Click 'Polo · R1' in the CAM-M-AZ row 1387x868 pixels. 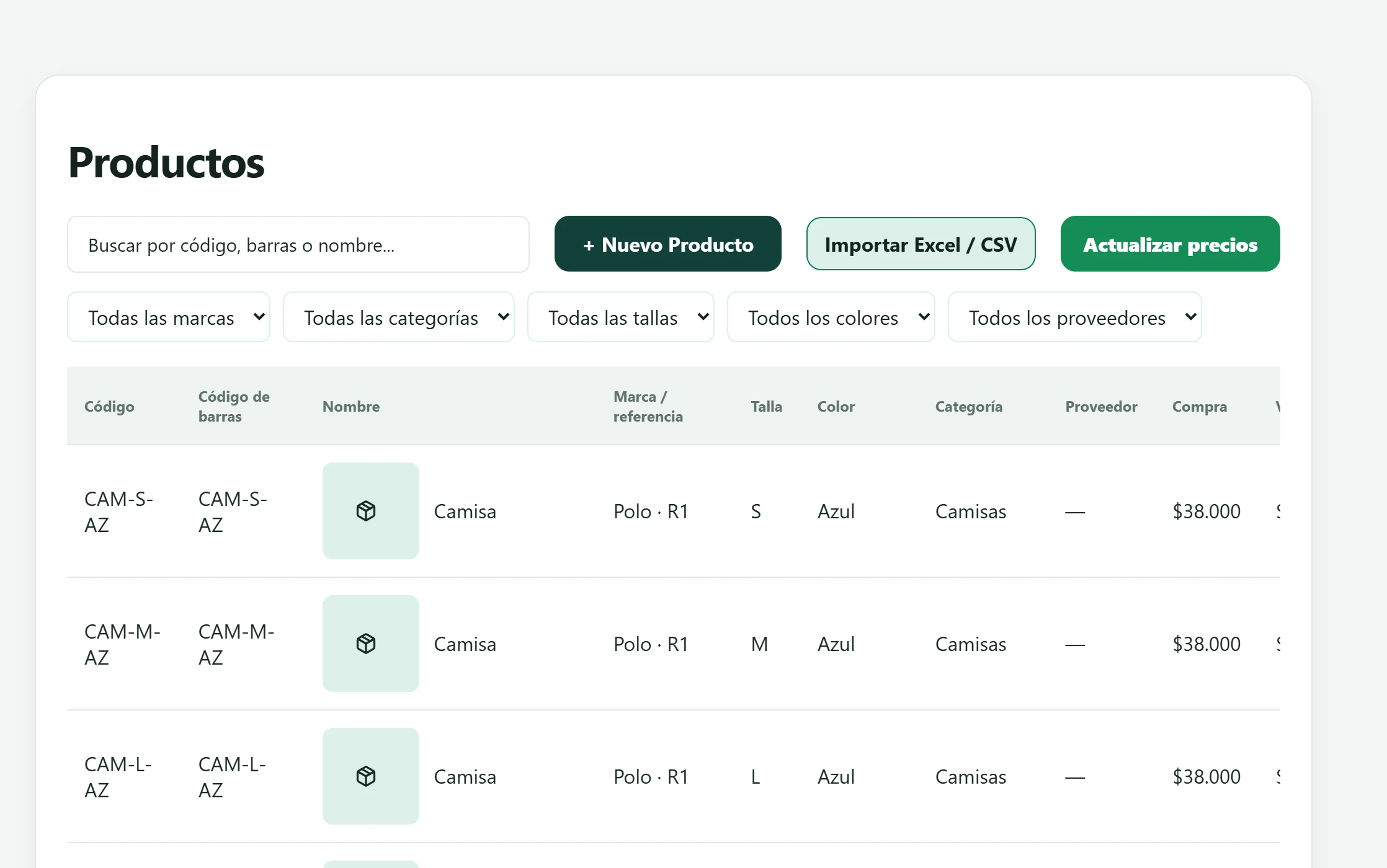(x=651, y=644)
